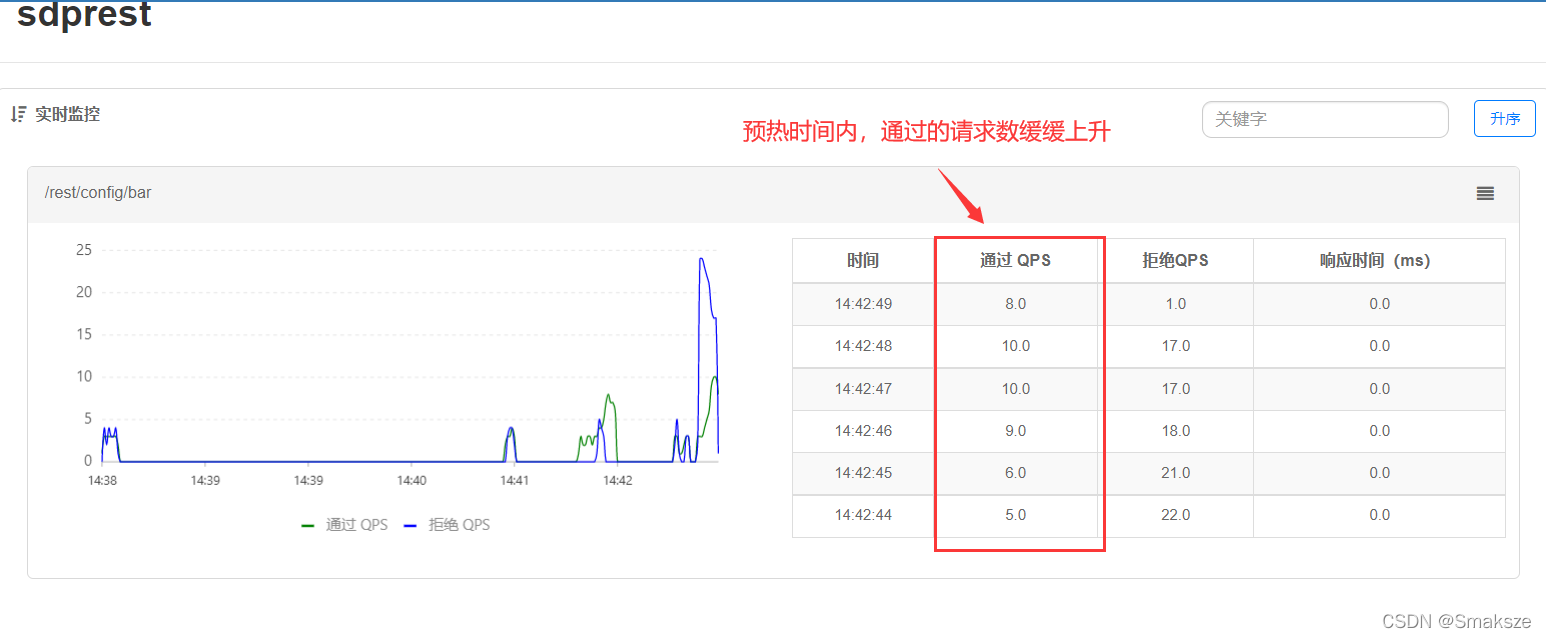Select the /rest/config/bar resource title
This screenshot has height=638, width=1546.
tap(98, 192)
